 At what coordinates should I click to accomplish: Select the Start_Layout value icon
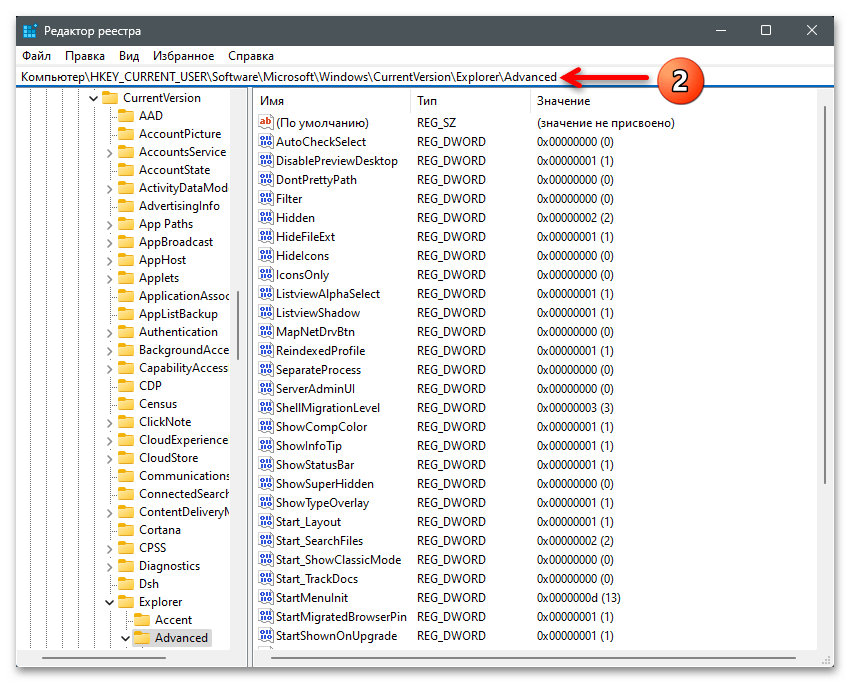tap(266, 521)
